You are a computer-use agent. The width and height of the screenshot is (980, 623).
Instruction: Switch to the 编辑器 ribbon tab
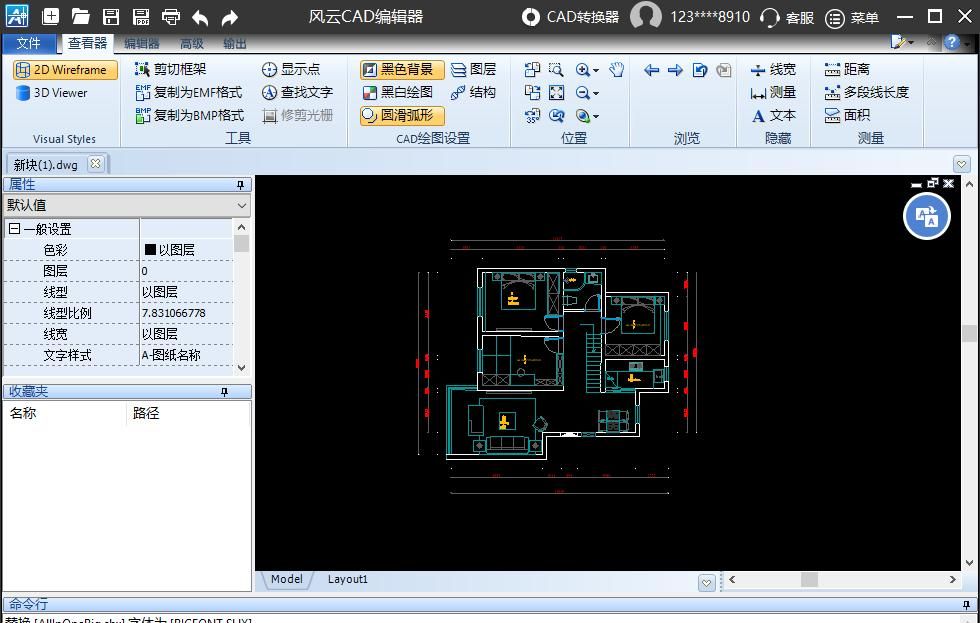[x=141, y=43]
